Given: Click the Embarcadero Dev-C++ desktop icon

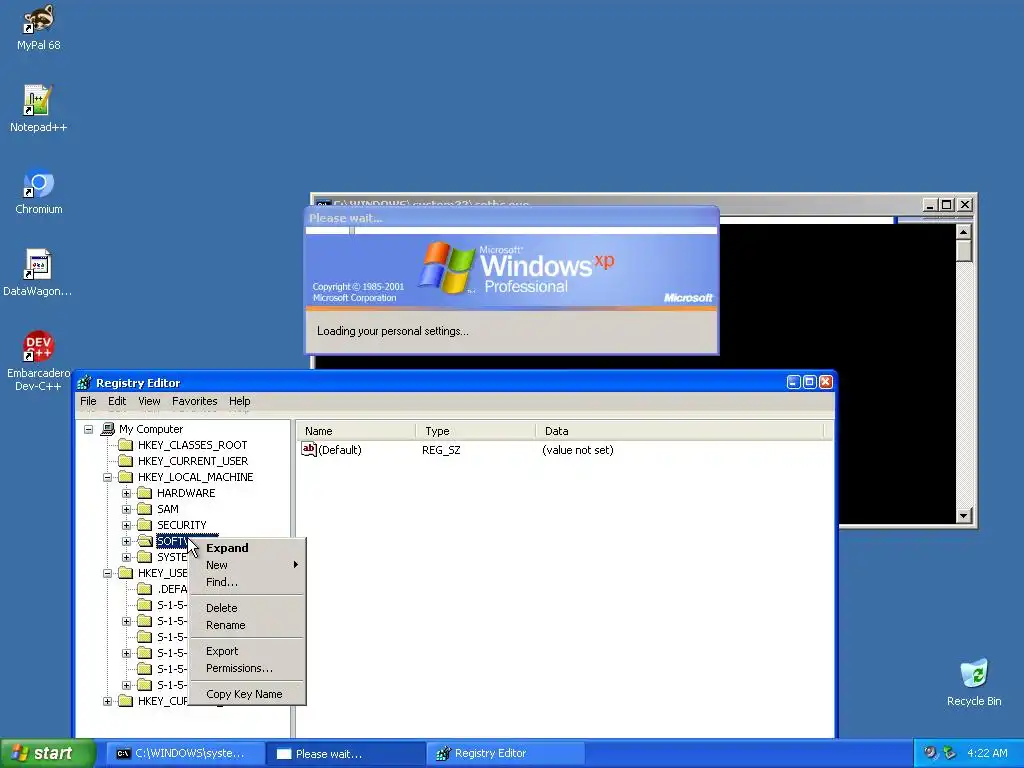Looking at the screenshot, I should coord(38,360).
